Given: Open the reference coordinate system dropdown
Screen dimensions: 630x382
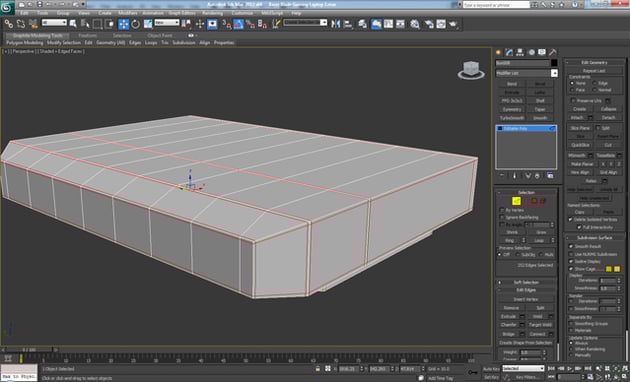Looking at the screenshot, I should [x=167, y=23].
